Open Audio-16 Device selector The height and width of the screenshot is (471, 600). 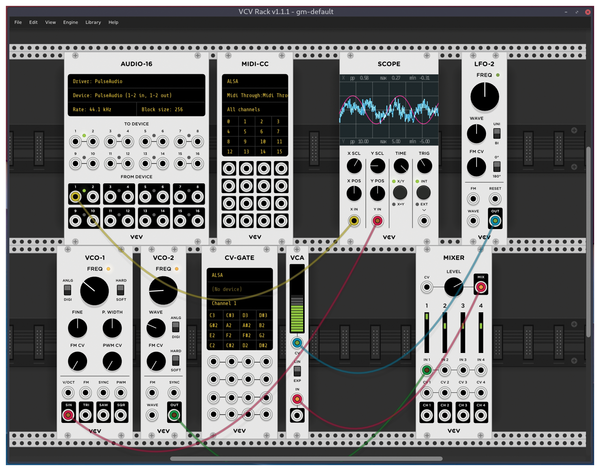137,95
